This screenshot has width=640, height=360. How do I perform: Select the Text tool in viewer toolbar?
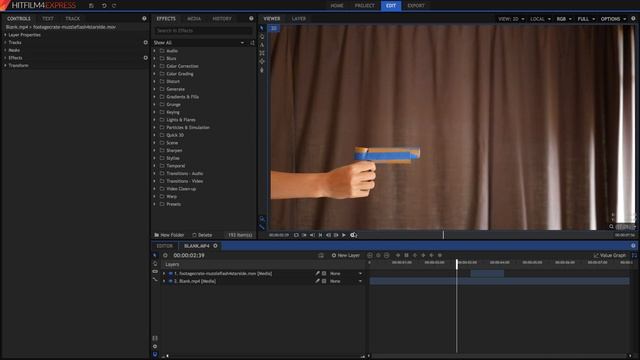262,45
